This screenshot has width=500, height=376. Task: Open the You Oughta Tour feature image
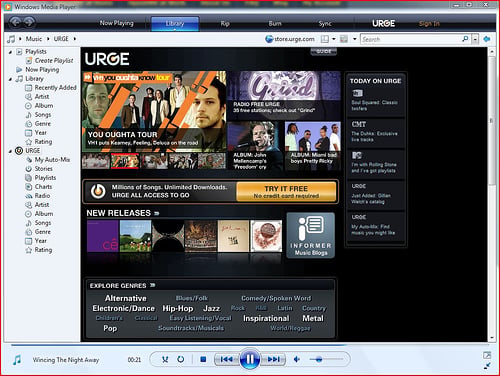(x=154, y=111)
